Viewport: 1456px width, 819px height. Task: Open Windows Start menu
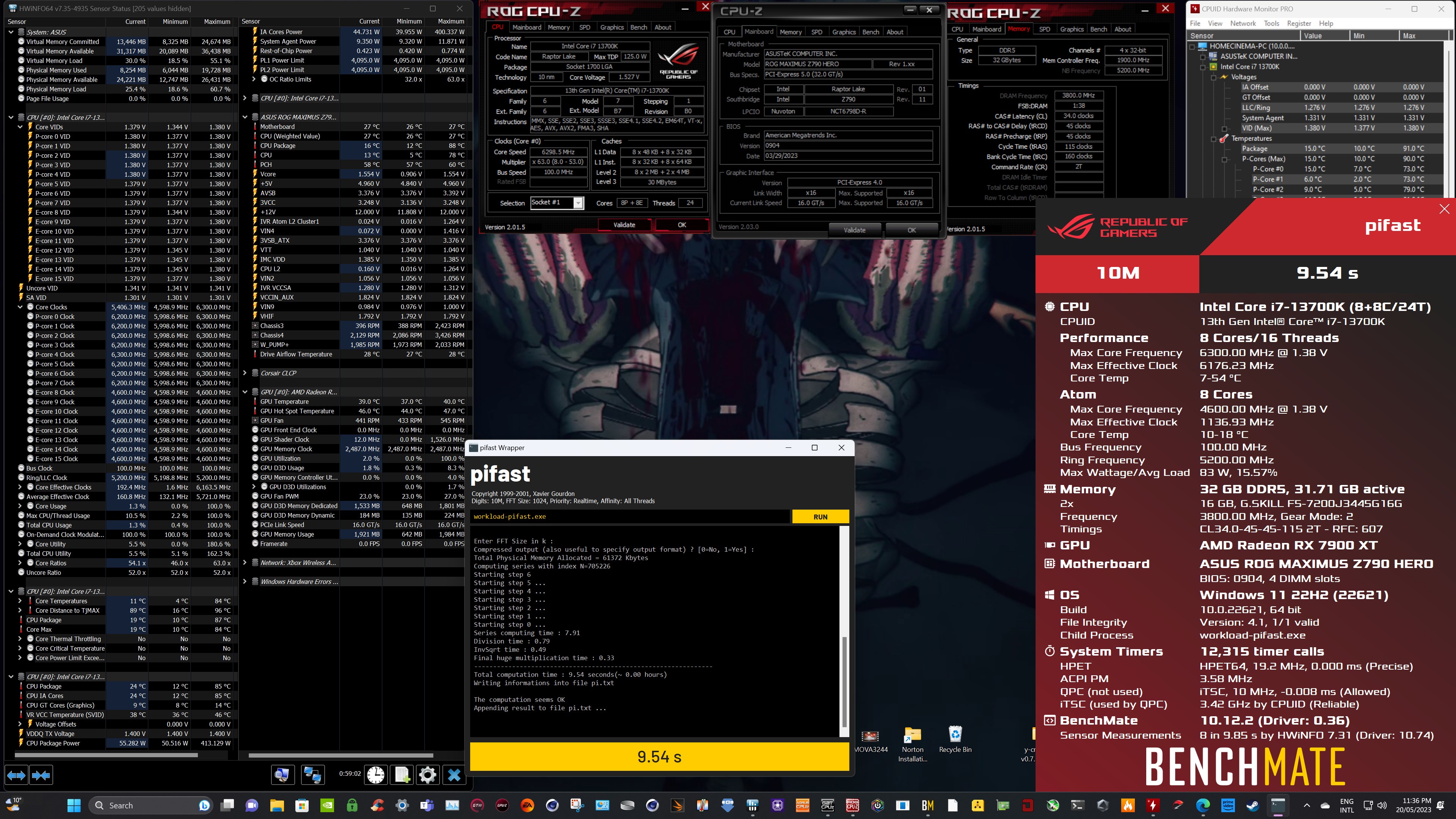[74, 805]
